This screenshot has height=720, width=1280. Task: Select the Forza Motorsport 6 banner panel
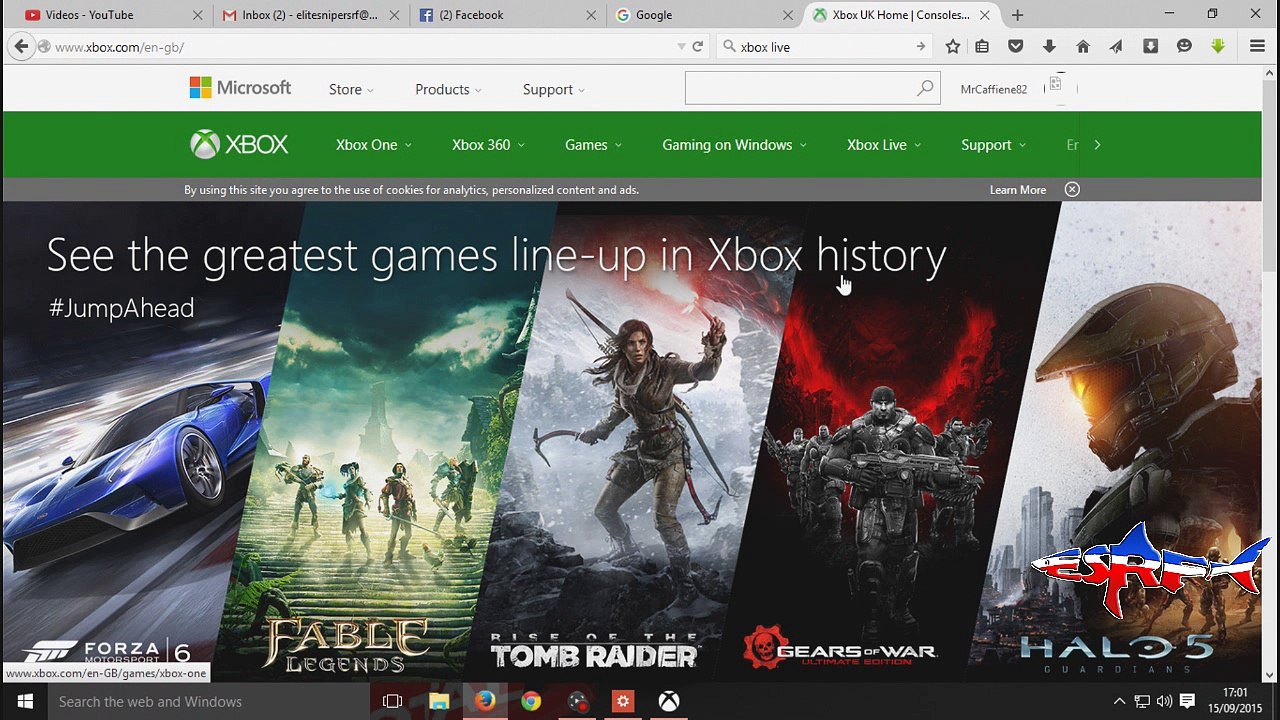[x=130, y=440]
